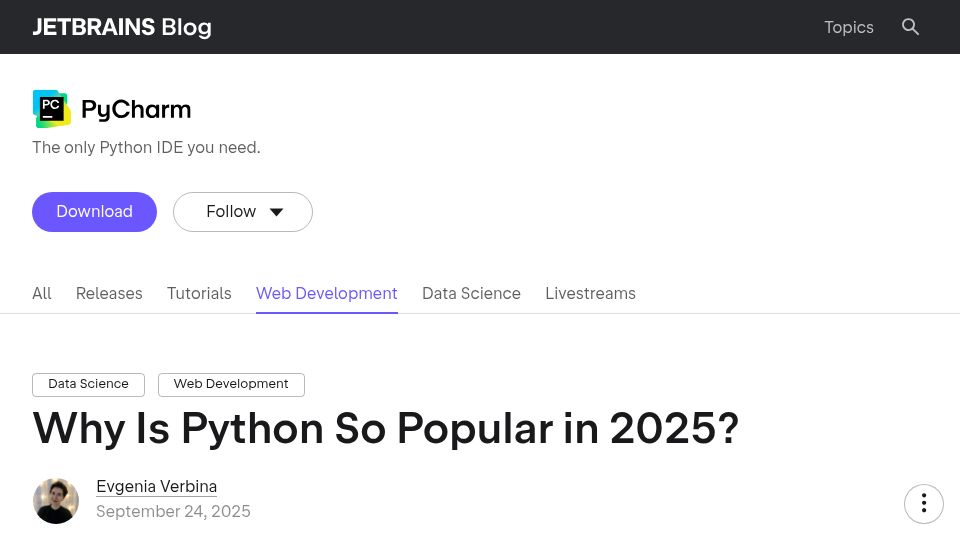Switch to the All tab

coord(42,293)
